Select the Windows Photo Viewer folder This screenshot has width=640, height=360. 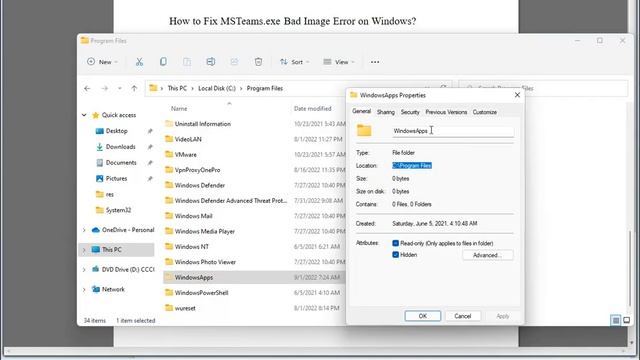(255, 262)
